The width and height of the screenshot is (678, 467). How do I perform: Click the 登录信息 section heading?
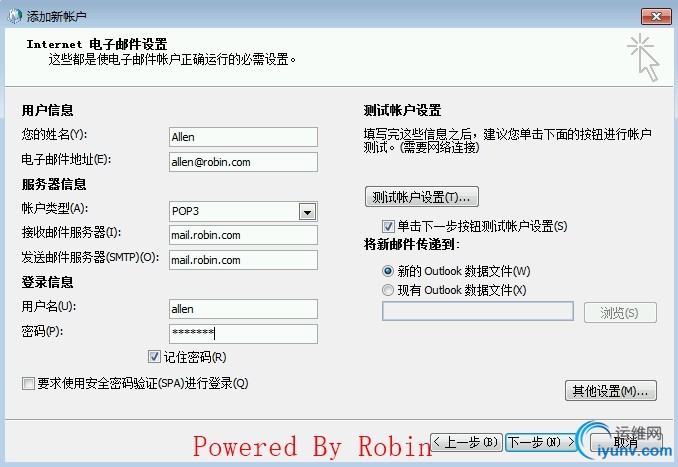(x=48, y=282)
